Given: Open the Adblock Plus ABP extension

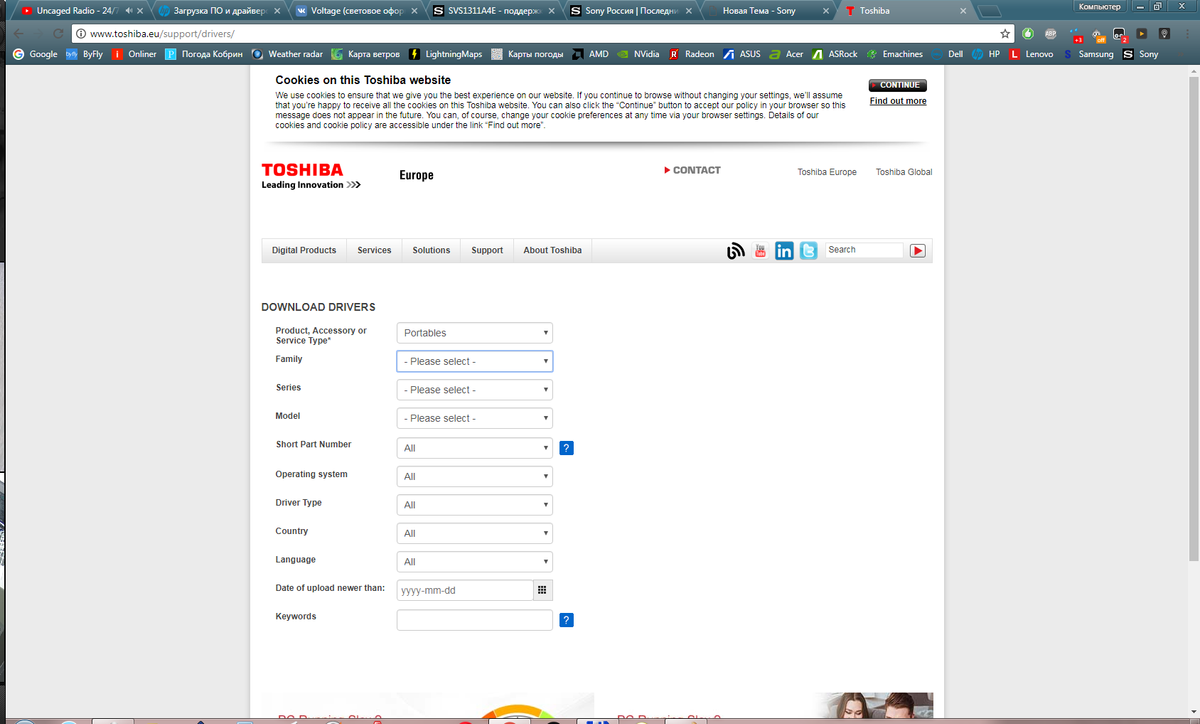Looking at the screenshot, I should tap(1051, 33).
